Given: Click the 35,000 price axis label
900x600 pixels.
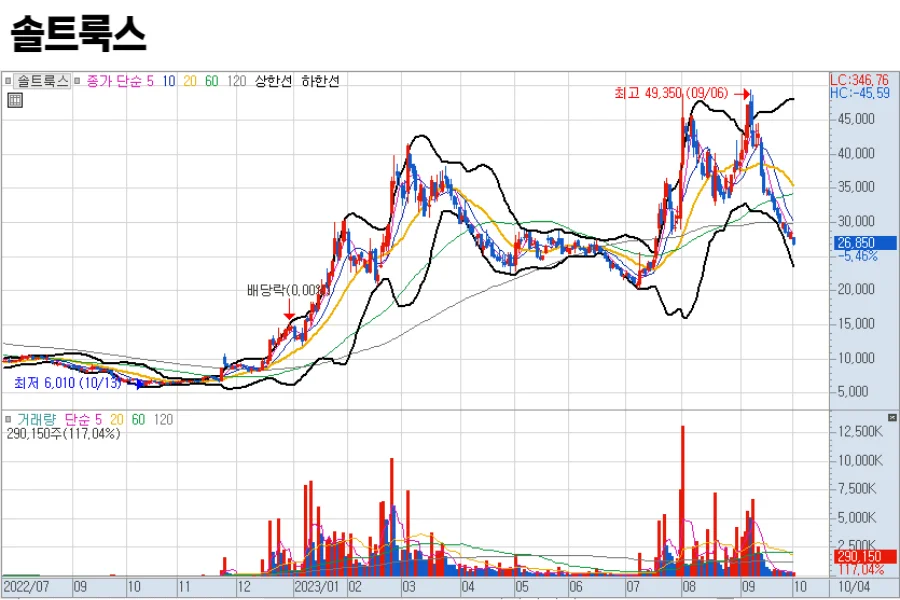Looking at the screenshot, I should click(856, 187).
